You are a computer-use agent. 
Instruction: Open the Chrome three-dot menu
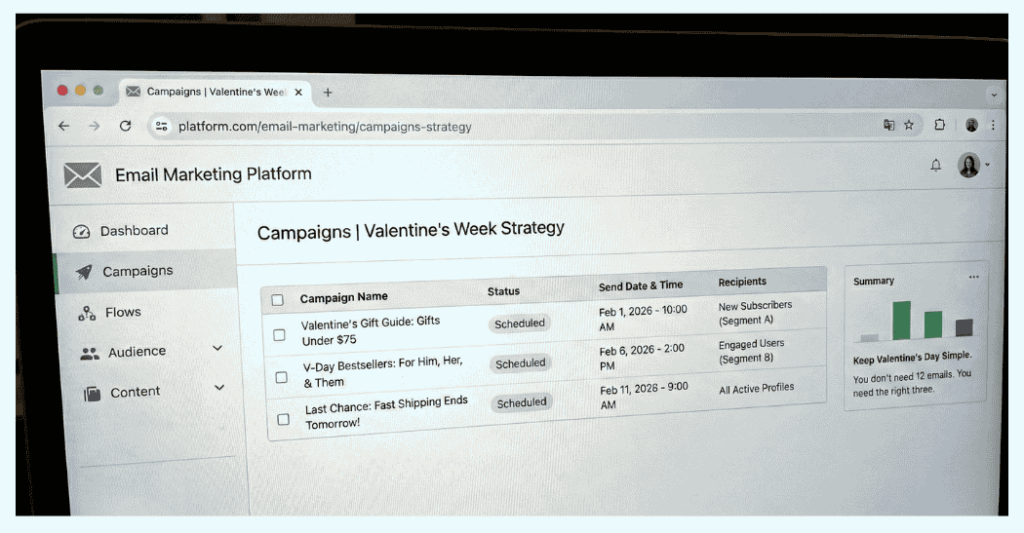(x=993, y=125)
